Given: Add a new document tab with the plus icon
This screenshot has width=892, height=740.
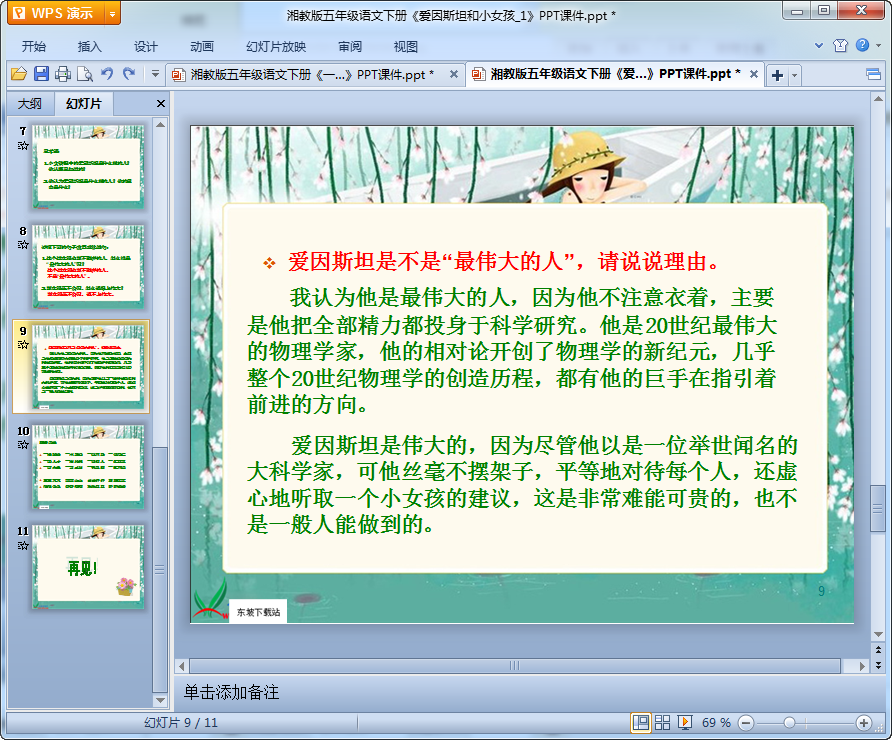Looking at the screenshot, I should [777, 75].
